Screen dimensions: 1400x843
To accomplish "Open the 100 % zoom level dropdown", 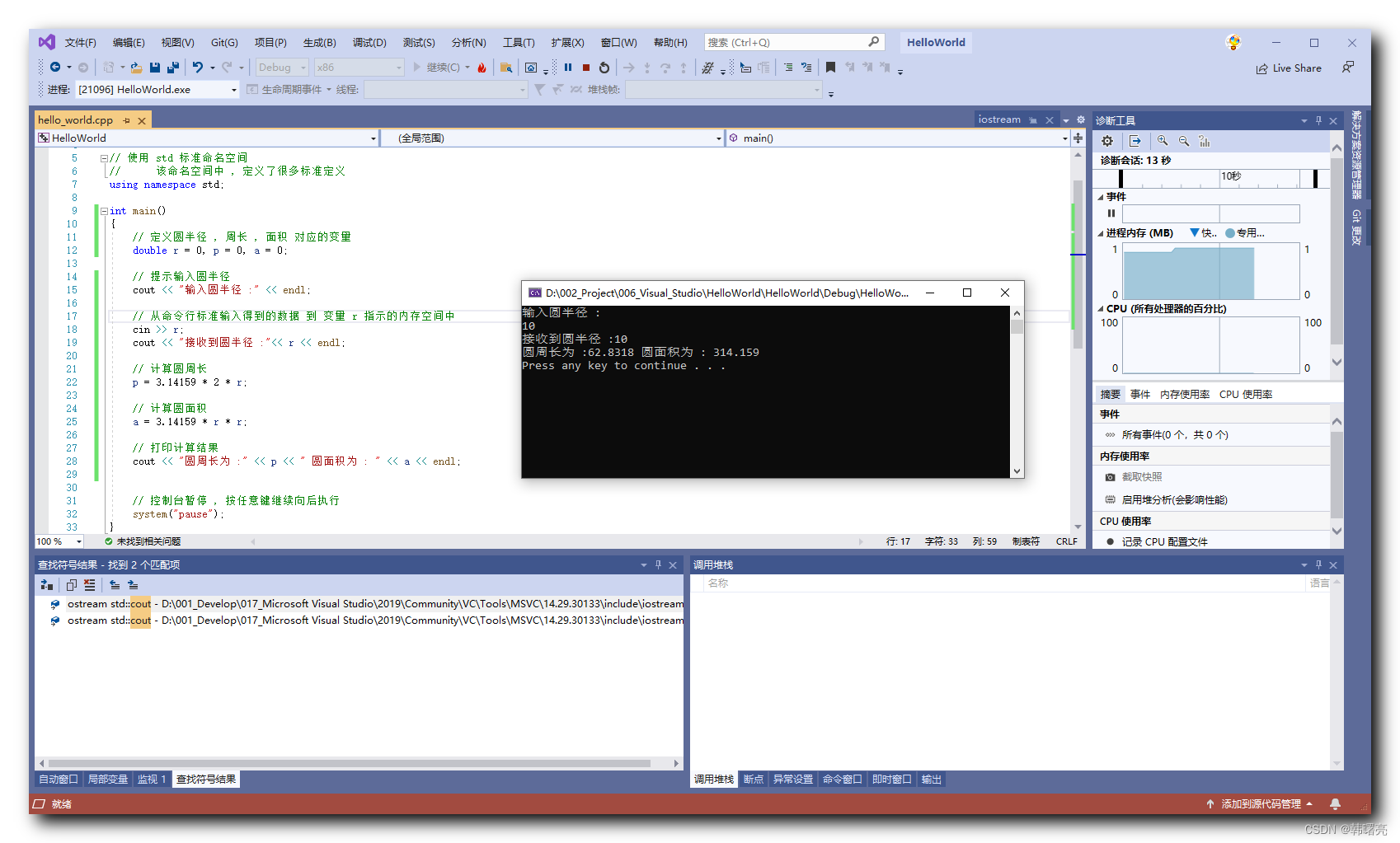I will pyautogui.click(x=59, y=541).
